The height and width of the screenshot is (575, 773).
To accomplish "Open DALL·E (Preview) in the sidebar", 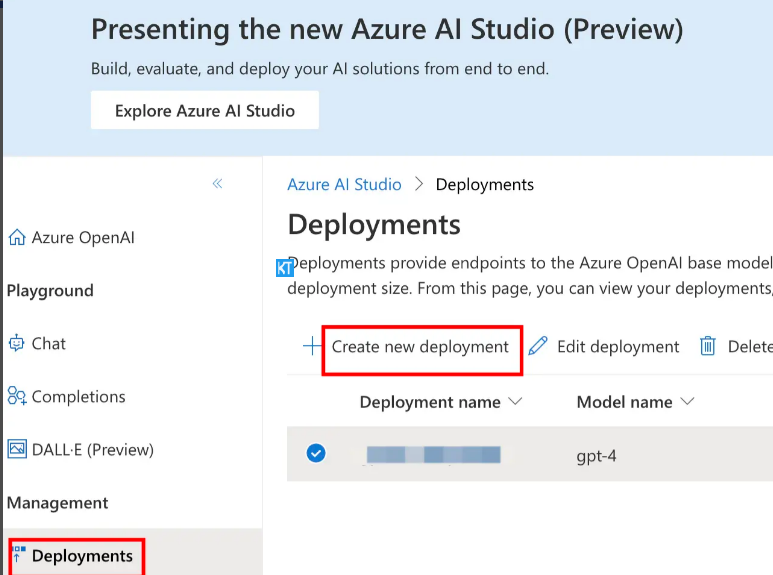I will click(93, 450).
